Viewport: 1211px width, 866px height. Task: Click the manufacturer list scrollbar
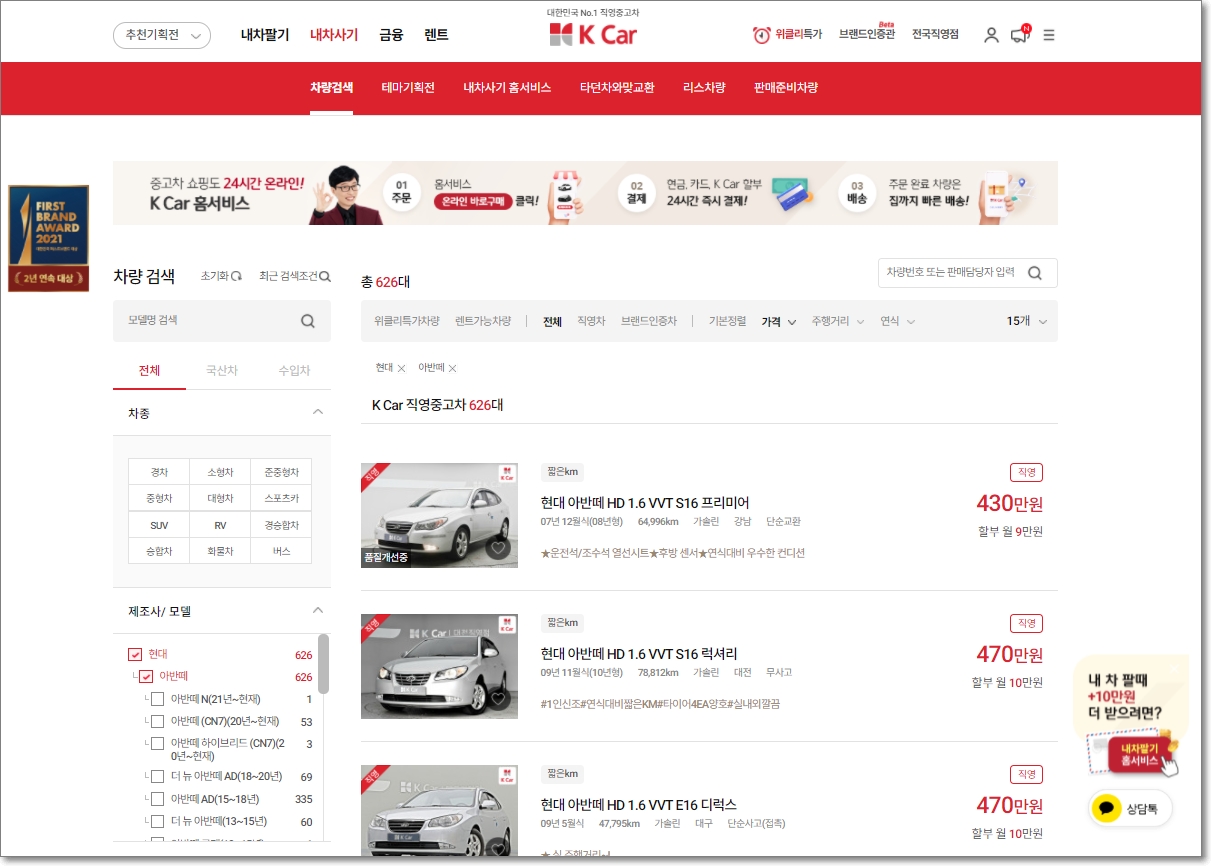click(323, 664)
